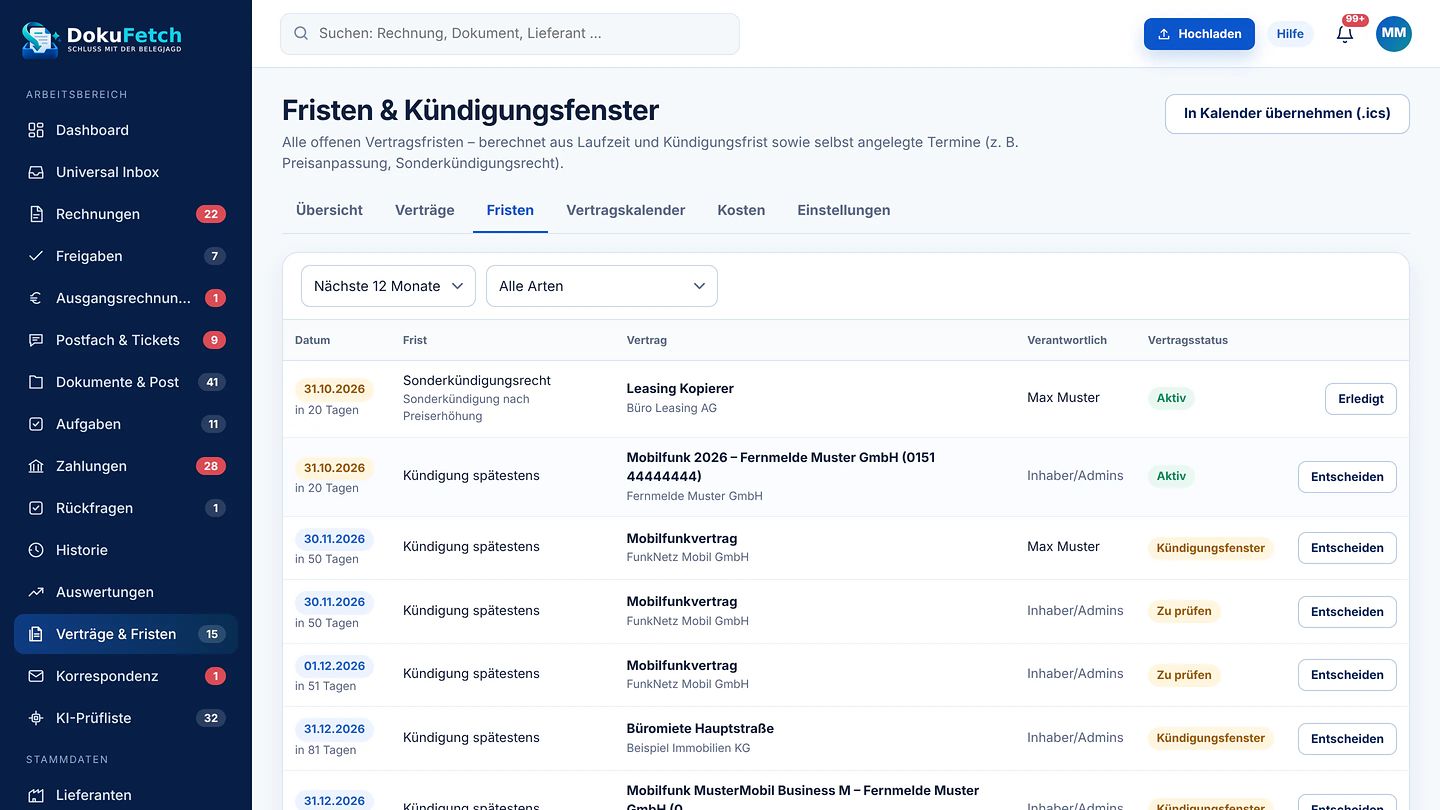
Task: Click Sonderkündigungsrecht deadline text
Action: (477, 381)
